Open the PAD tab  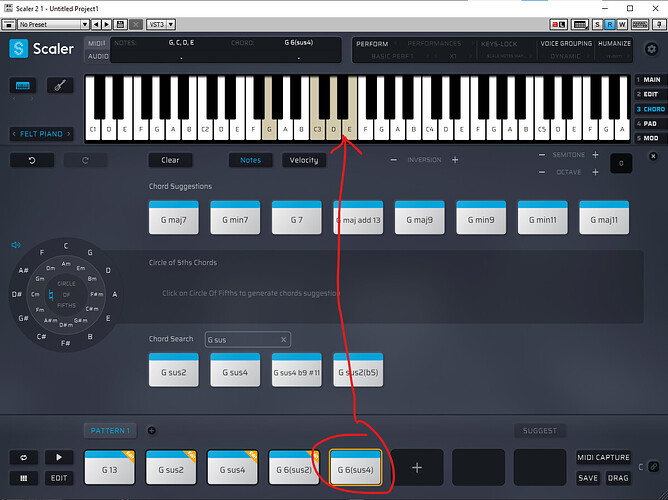pyautogui.click(x=651, y=124)
